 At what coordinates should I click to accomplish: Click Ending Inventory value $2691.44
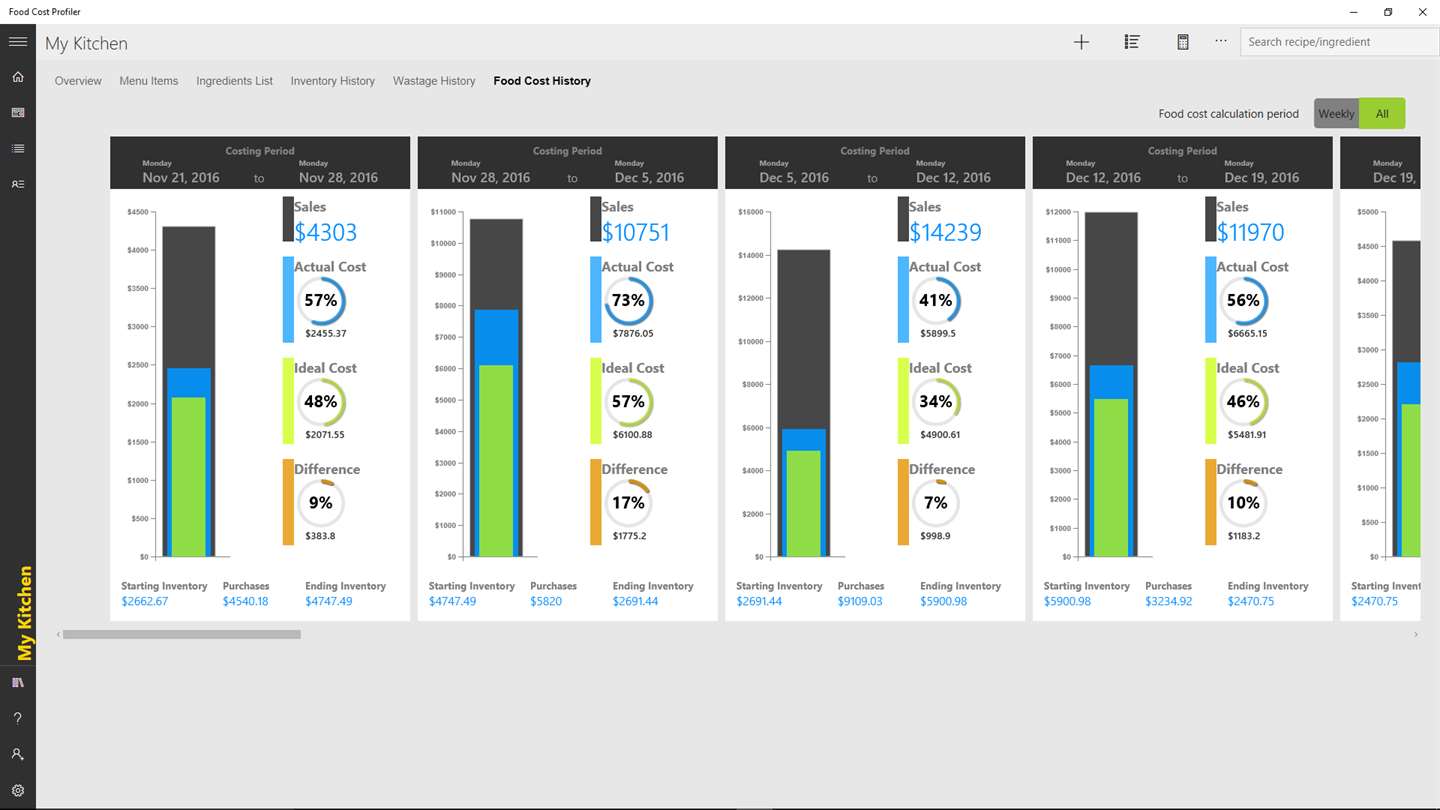(636, 602)
